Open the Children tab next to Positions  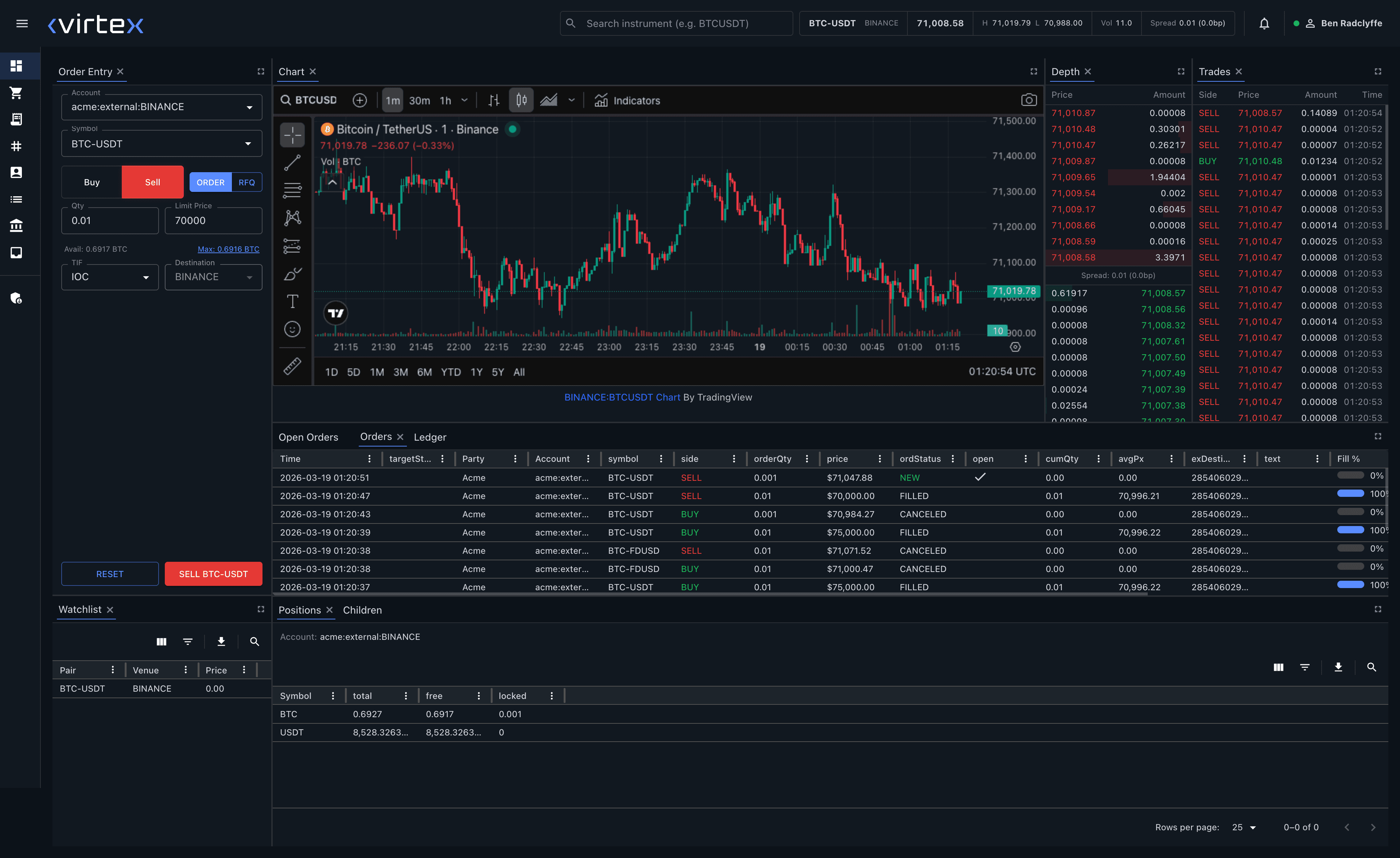362,610
